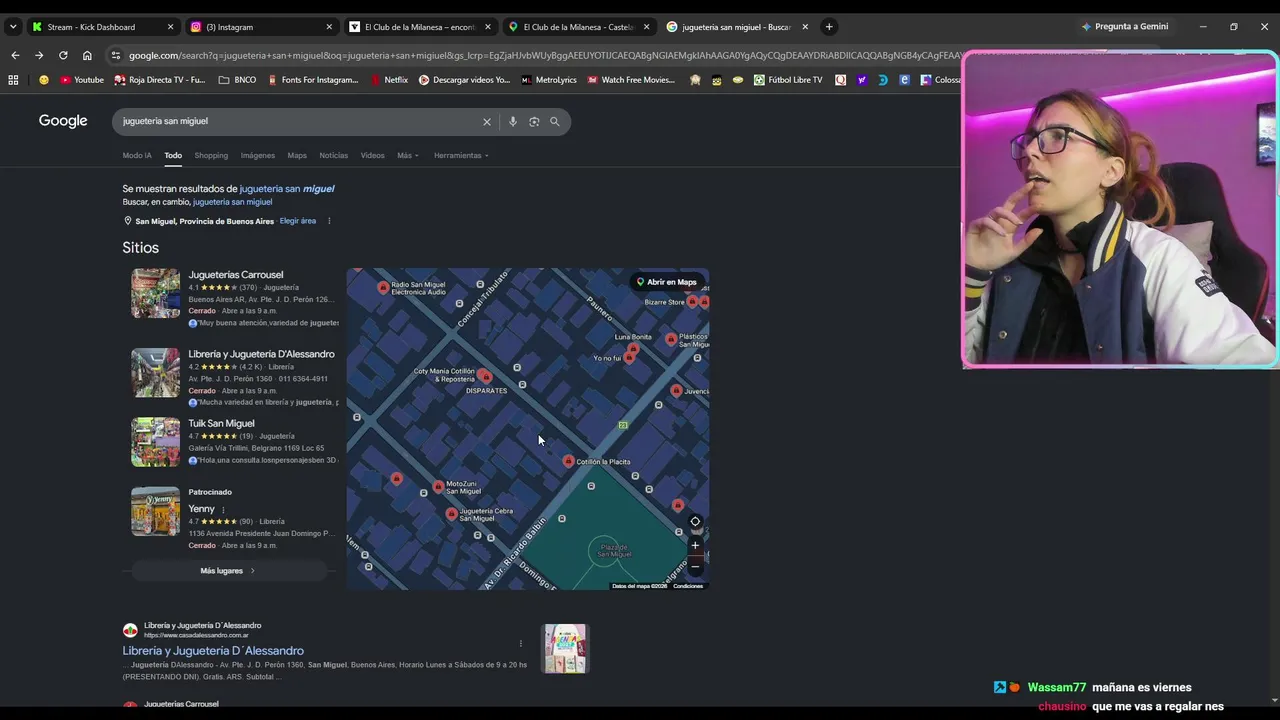Select the Videos results tab
The height and width of the screenshot is (720, 1280).
click(372, 155)
